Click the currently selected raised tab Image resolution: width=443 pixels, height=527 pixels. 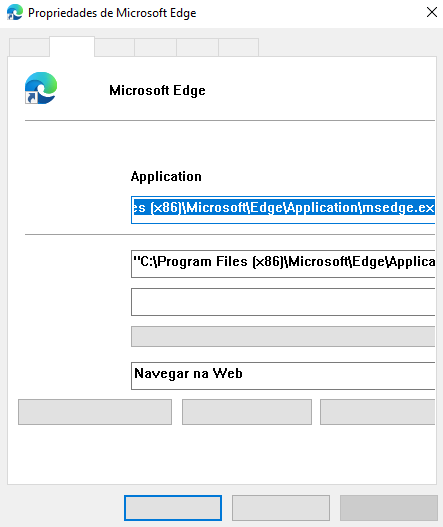click(72, 47)
